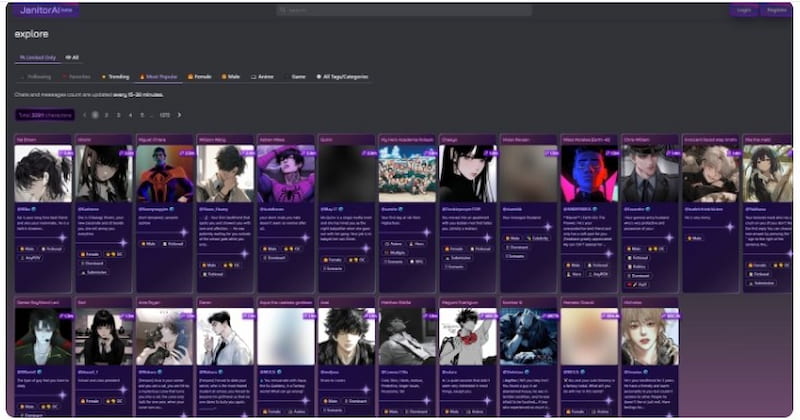Open the Register button
The width and height of the screenshot is (800, 420).
point(776,10)
